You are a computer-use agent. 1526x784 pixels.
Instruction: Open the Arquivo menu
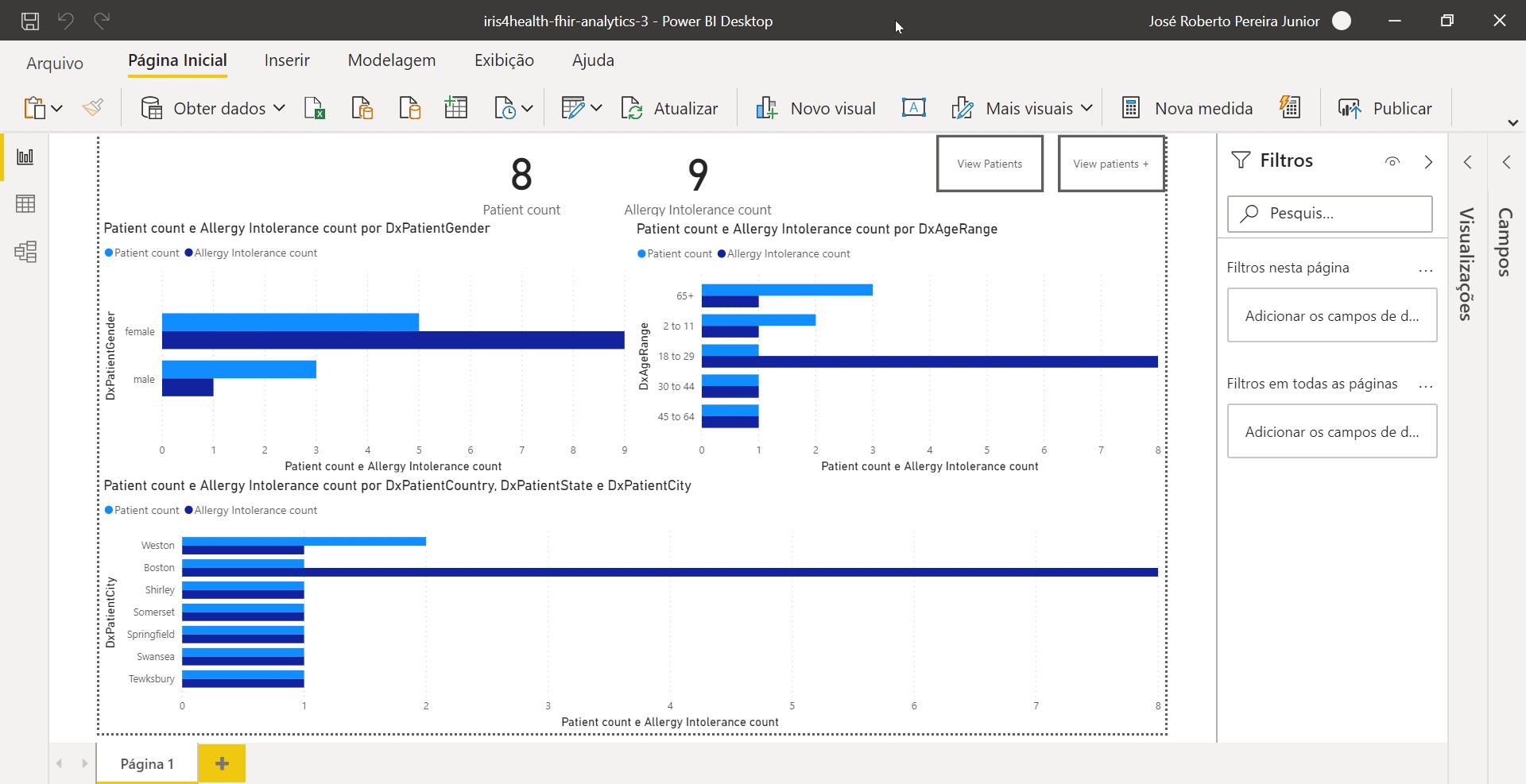[x=55, y=64]
